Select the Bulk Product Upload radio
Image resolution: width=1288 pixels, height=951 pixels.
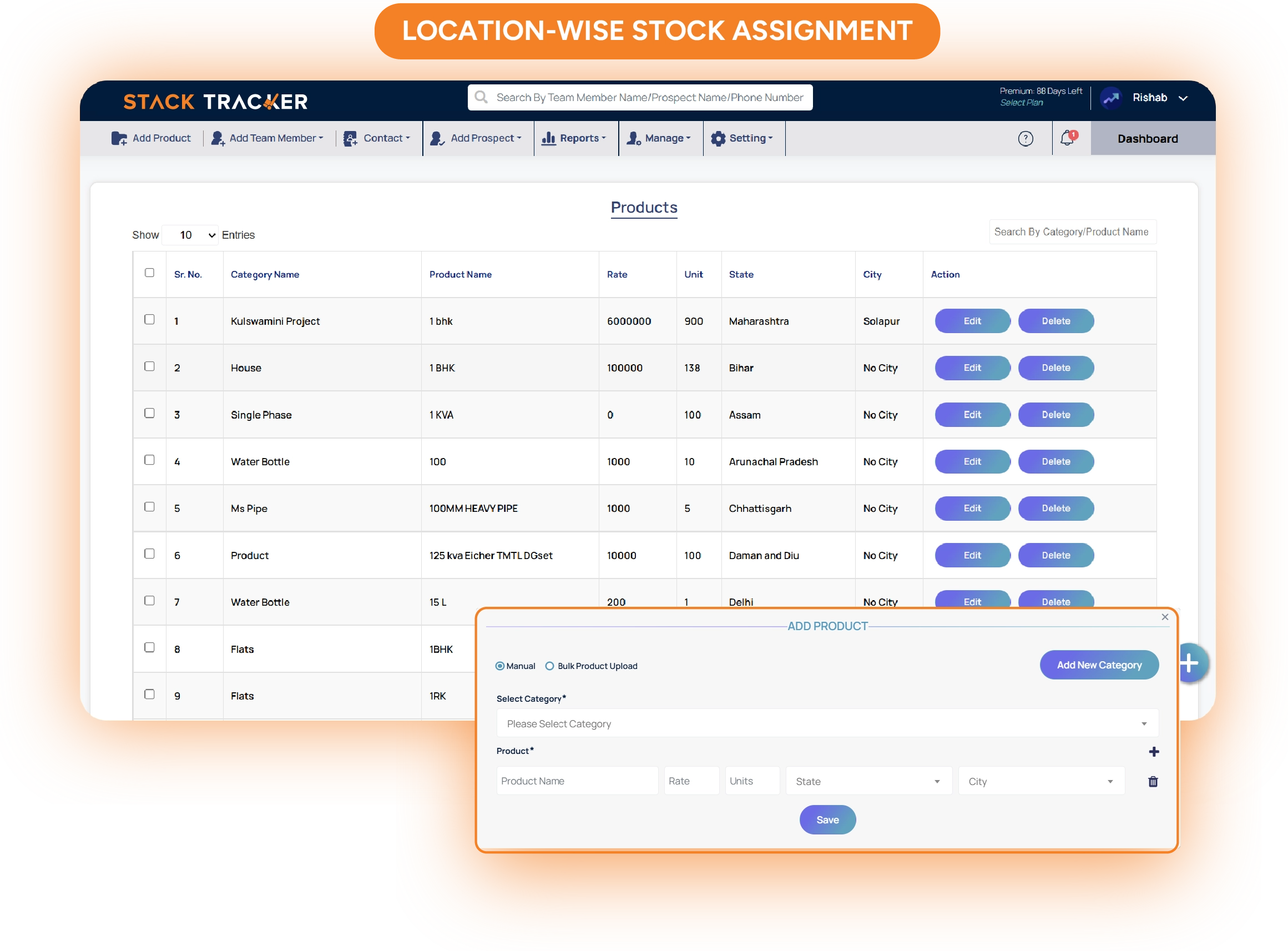click(x=550, y=666)
